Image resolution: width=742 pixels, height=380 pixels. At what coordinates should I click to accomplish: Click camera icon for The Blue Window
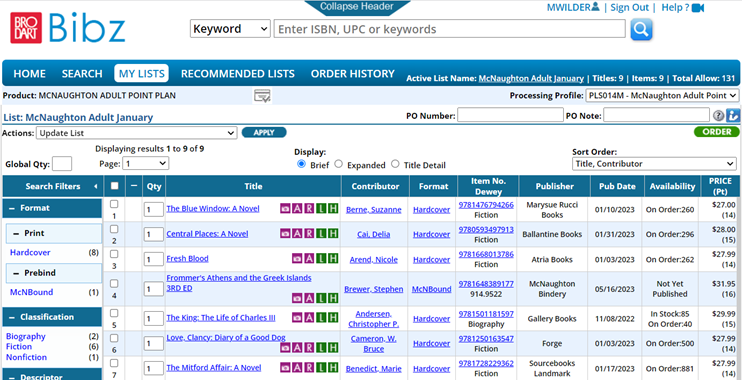coord(285,208)
